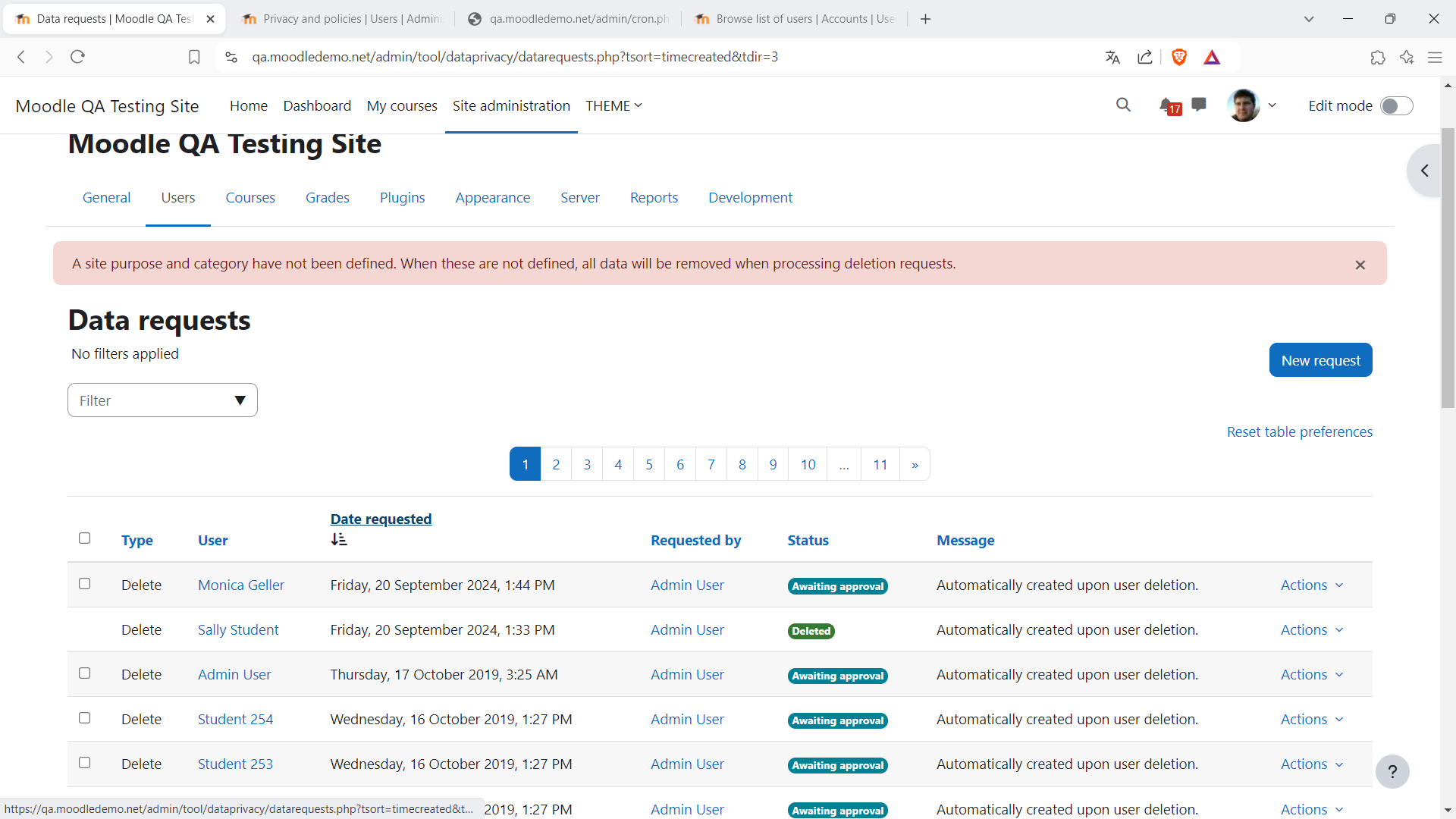Select Admin User delete request checkbox

tap(84, 673)
